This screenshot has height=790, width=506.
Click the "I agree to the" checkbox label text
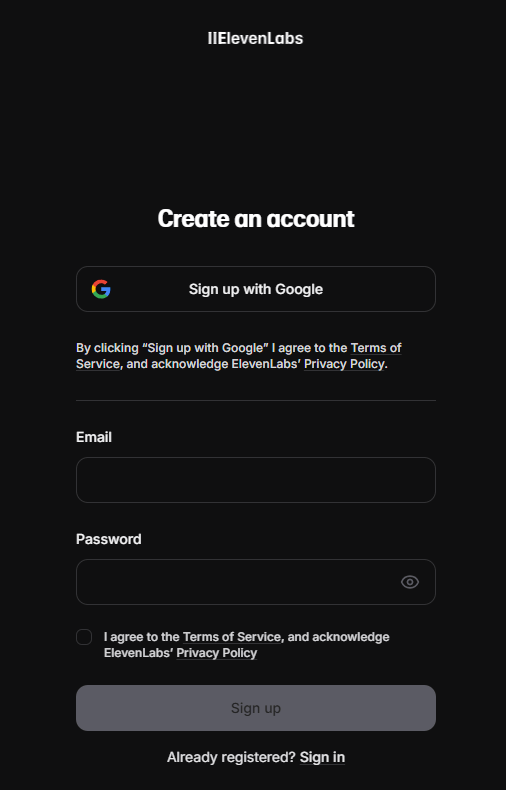(142, 637)
